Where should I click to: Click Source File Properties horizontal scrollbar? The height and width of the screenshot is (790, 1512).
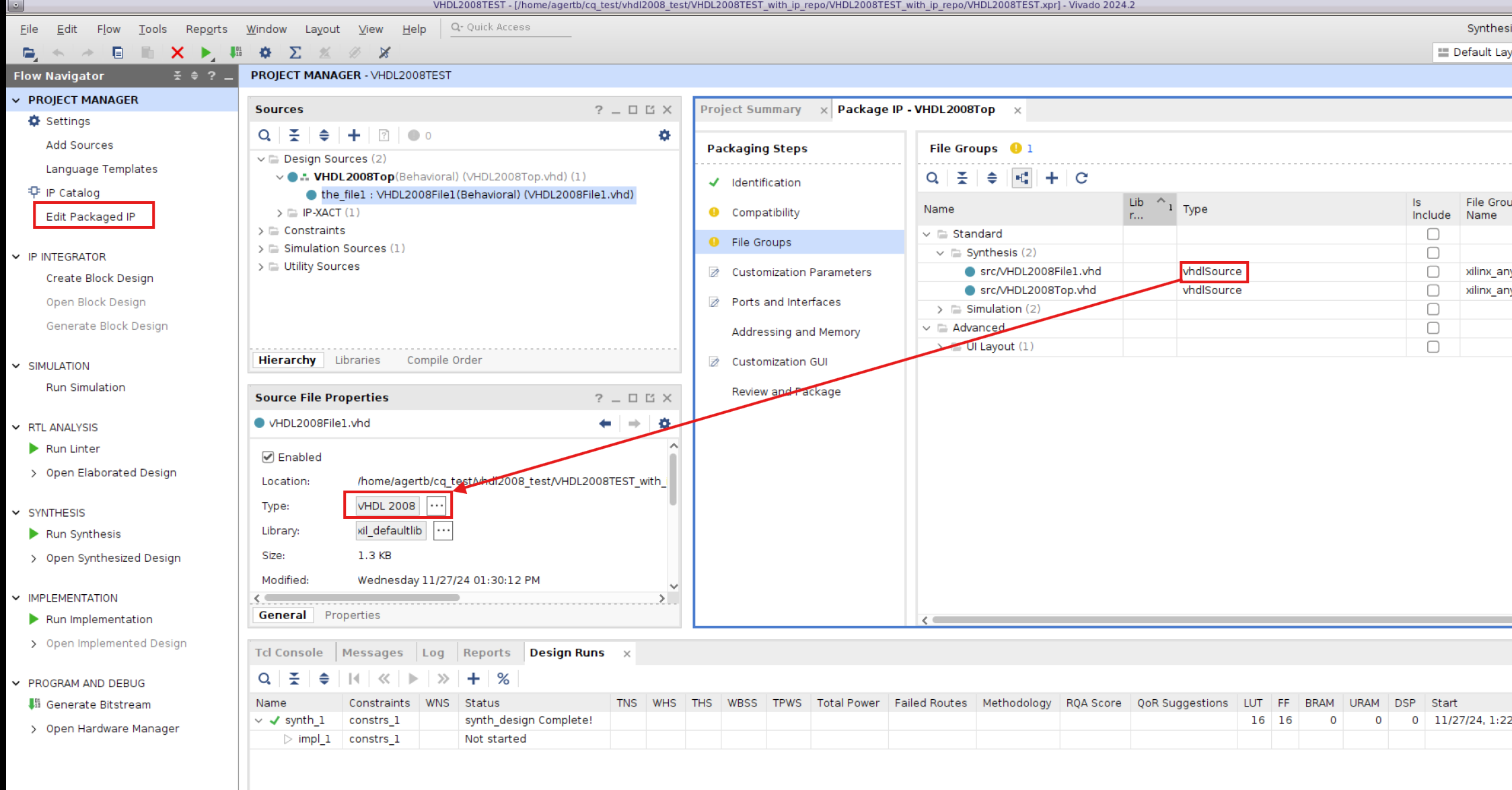[x=362, y=598]
